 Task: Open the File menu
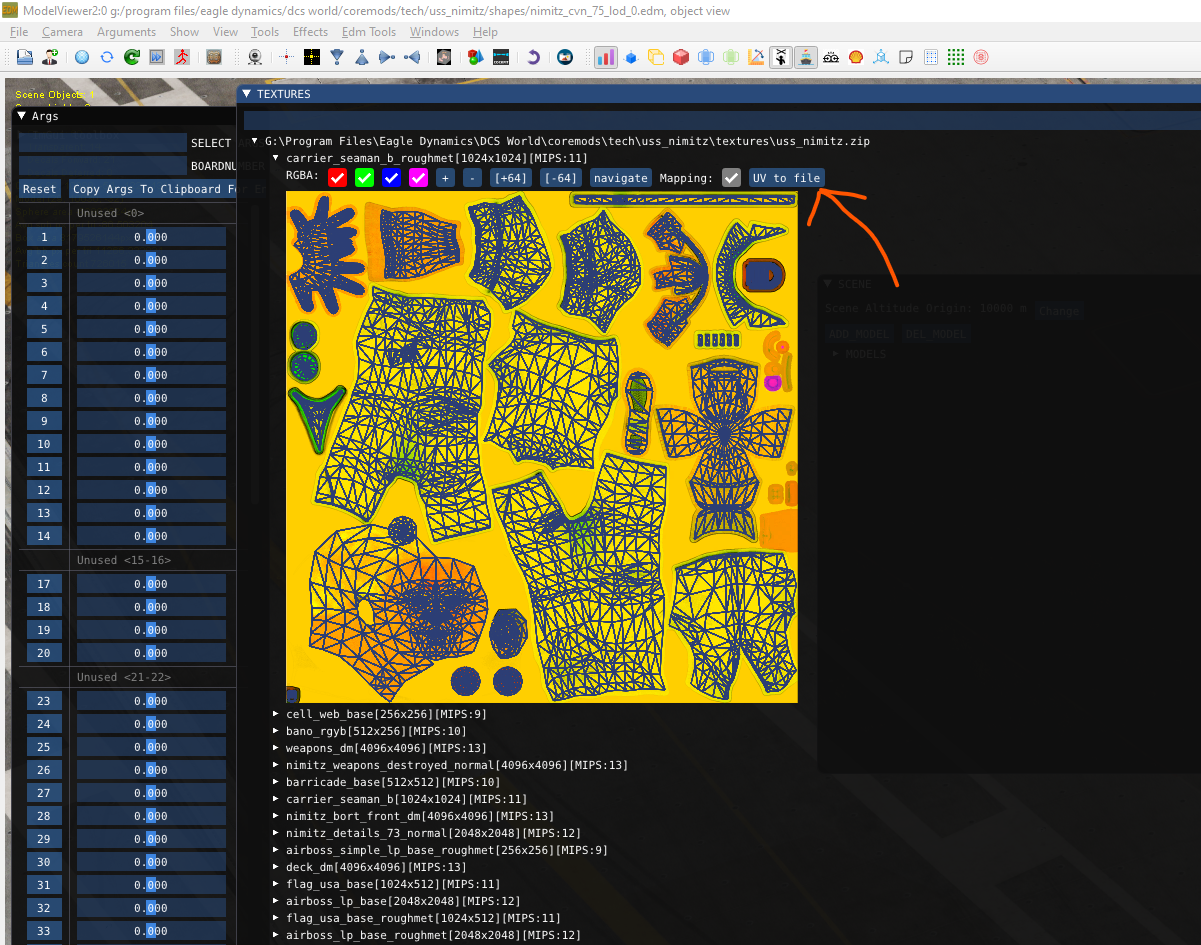19,32
